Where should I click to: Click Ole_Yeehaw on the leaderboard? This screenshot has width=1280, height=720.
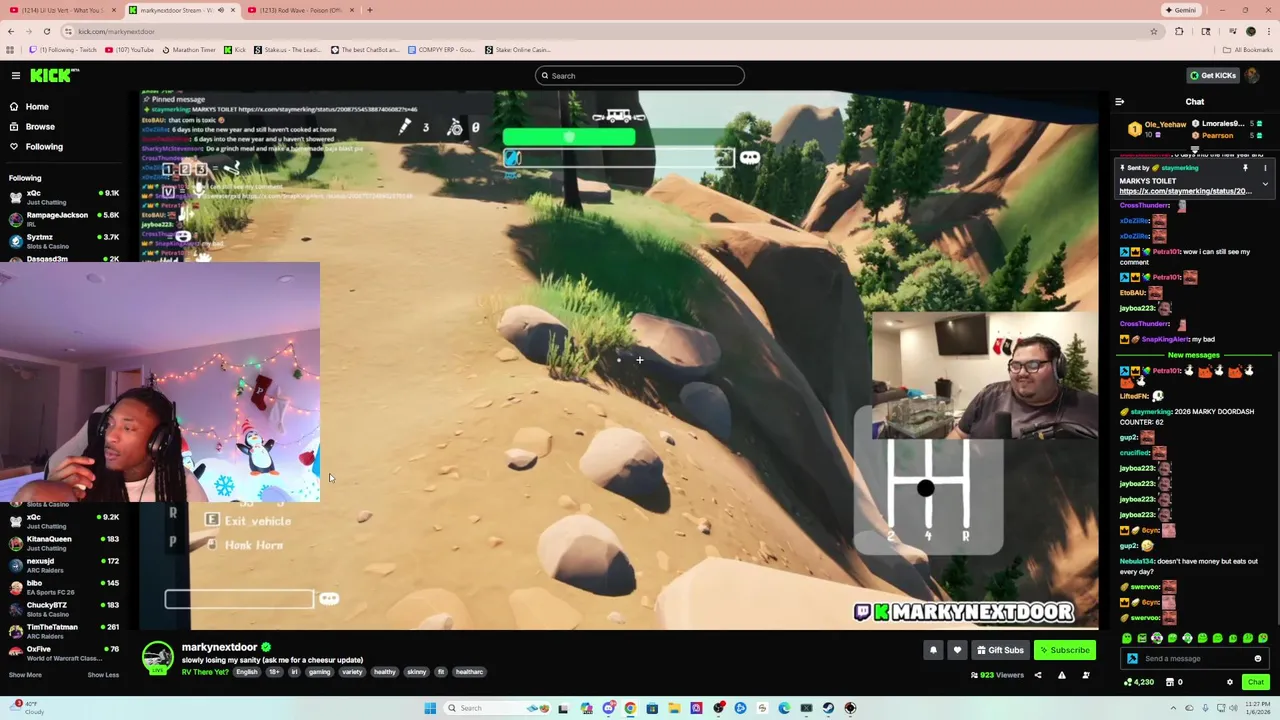click(1165, 124)
